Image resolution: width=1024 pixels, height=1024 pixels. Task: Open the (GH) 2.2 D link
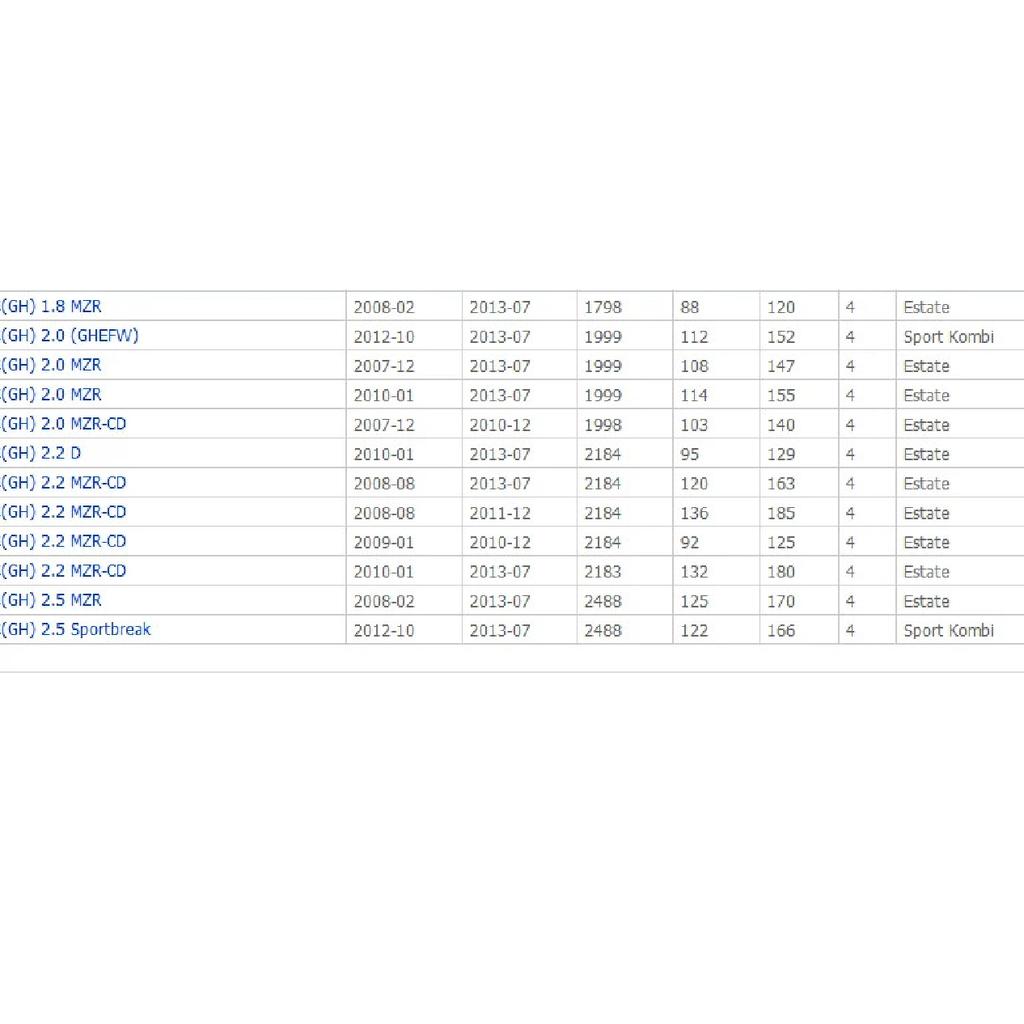click(40, 453)
